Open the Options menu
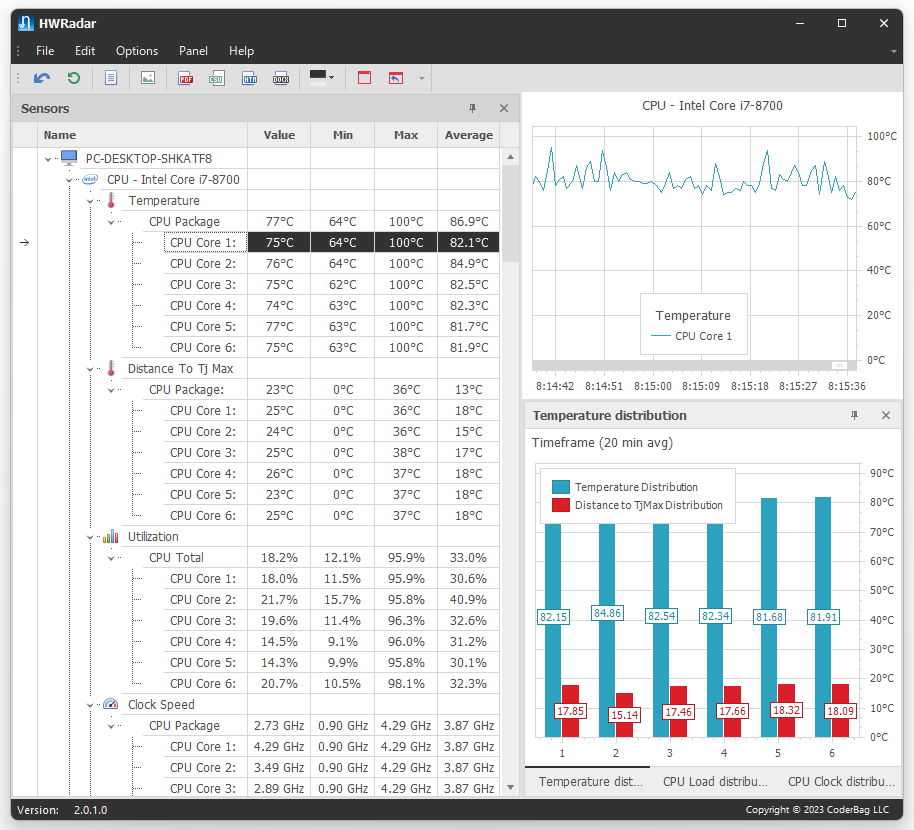914x830 pixels. 137,51
